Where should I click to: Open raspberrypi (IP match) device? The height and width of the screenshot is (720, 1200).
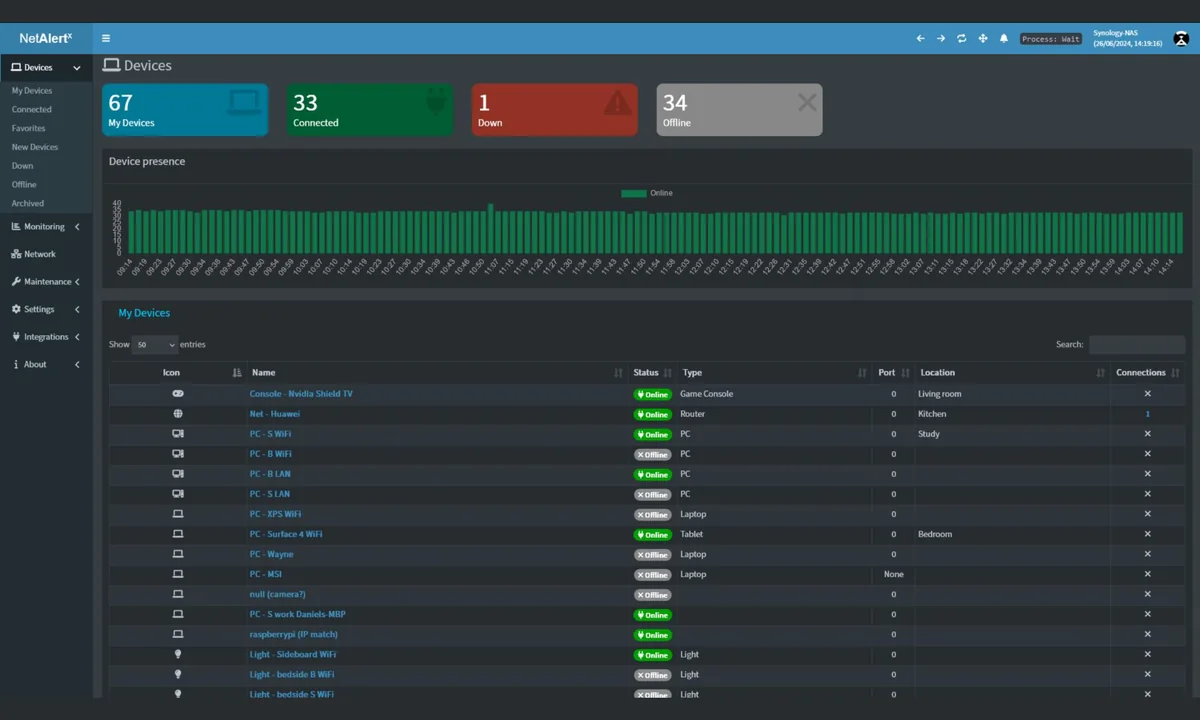coord(294,634)
